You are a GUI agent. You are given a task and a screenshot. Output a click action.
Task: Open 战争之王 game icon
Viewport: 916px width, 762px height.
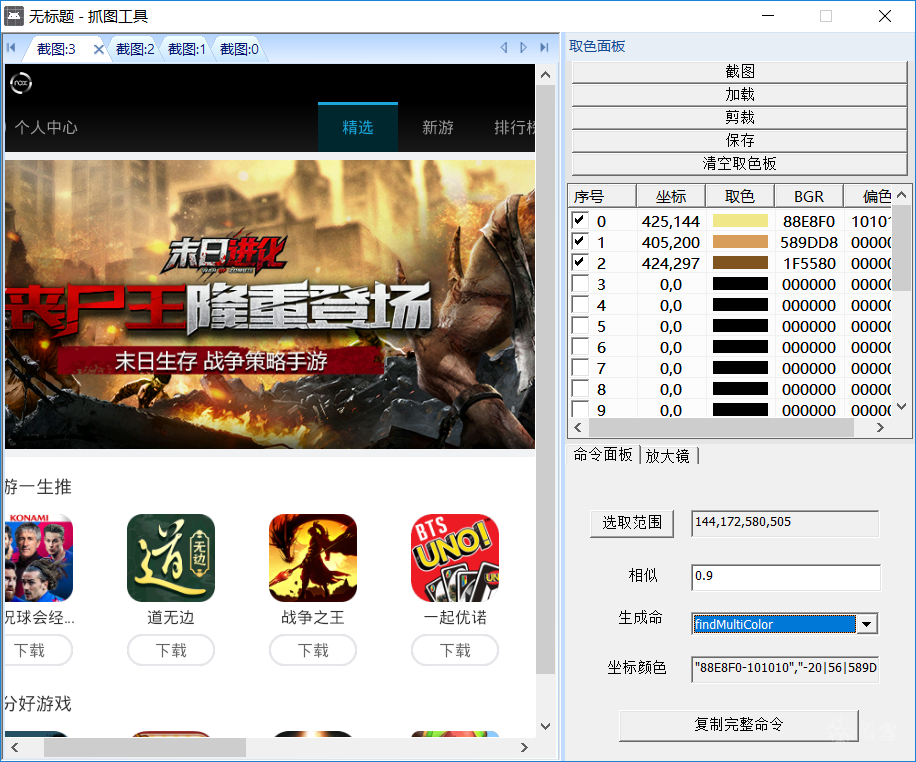click(x=313, y=558)
